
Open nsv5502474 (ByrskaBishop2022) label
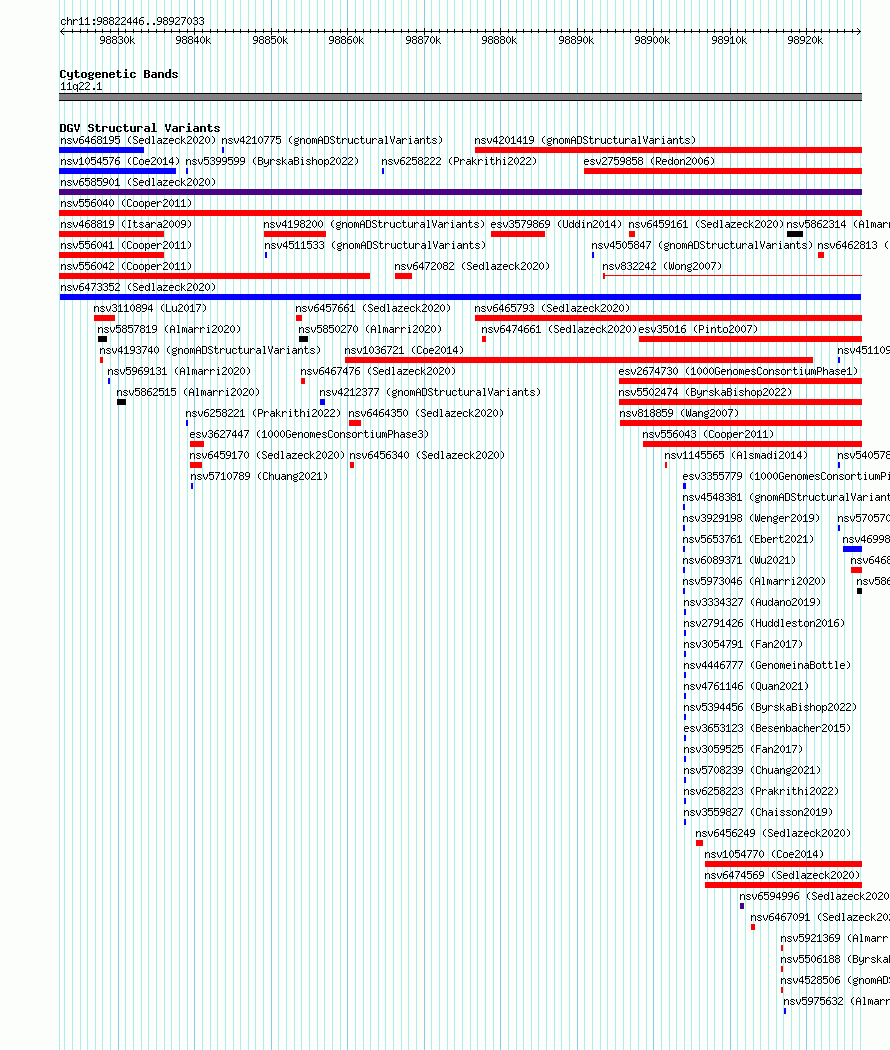[x=705, y=392]
